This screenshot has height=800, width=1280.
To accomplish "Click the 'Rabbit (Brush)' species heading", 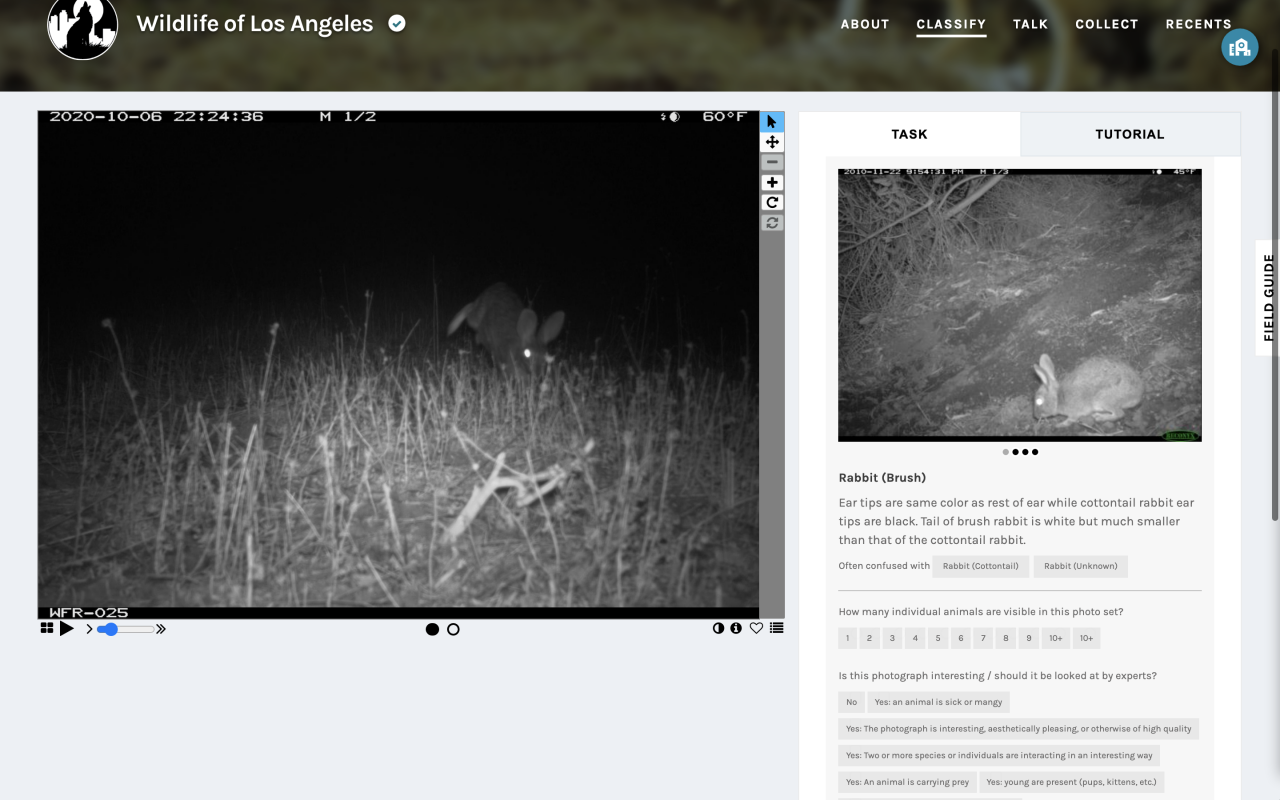I will (x=882, y=478).
